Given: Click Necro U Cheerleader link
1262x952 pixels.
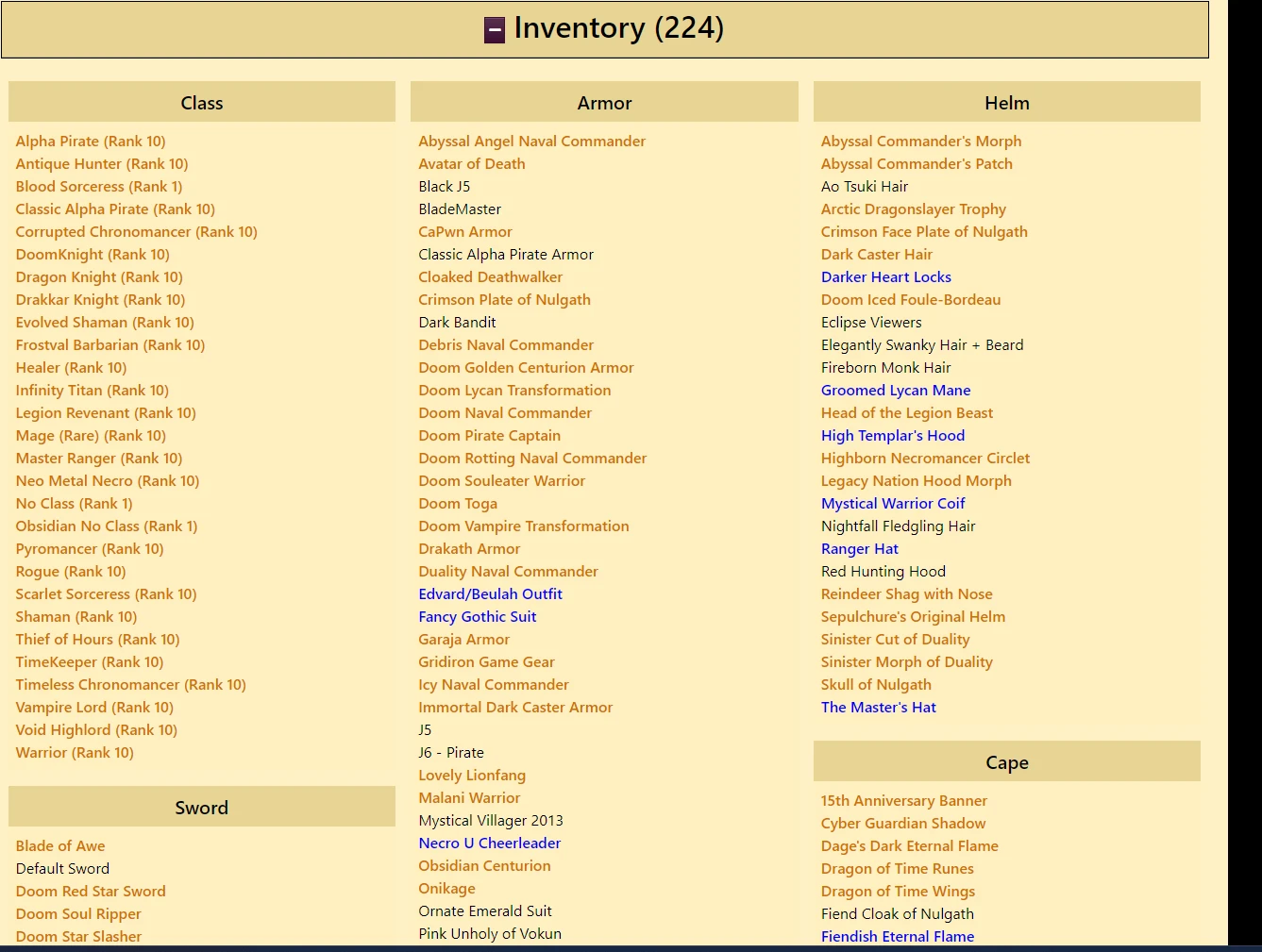Looking at the screenshot, I should pos(490,843).
